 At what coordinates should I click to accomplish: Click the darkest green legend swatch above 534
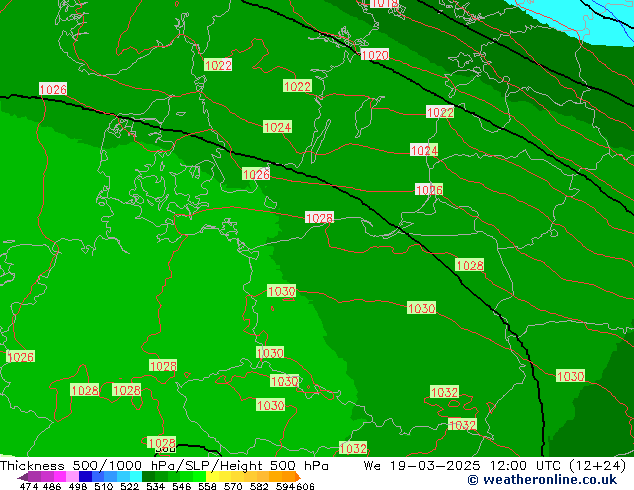[146, 476]
